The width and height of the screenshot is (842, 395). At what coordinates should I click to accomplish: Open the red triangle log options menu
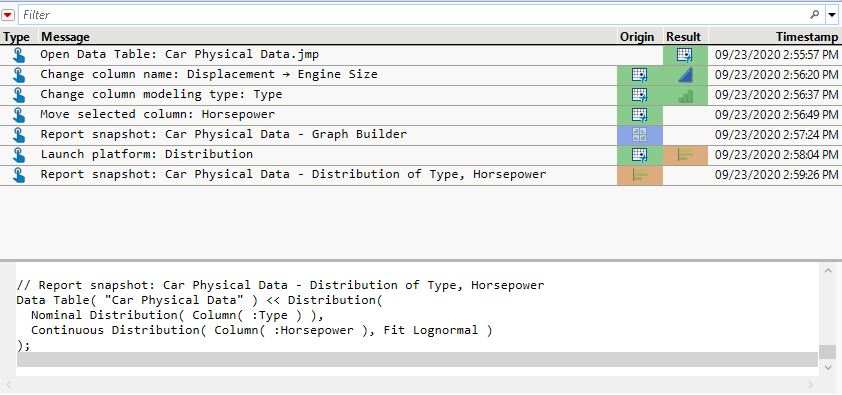point(8,15)
